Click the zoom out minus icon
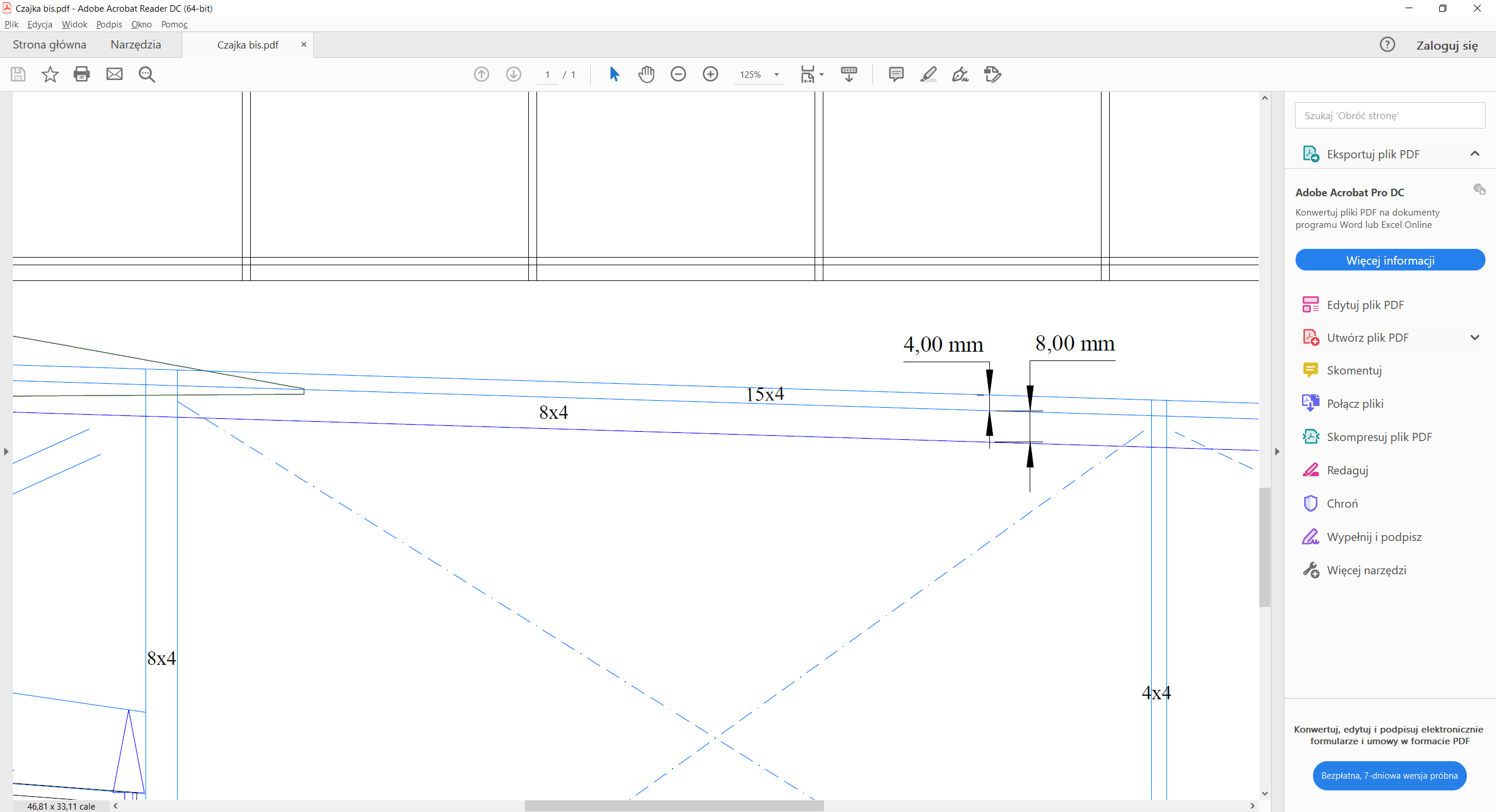This screenshot has height=812, width=1496. [x=678, y=74]
